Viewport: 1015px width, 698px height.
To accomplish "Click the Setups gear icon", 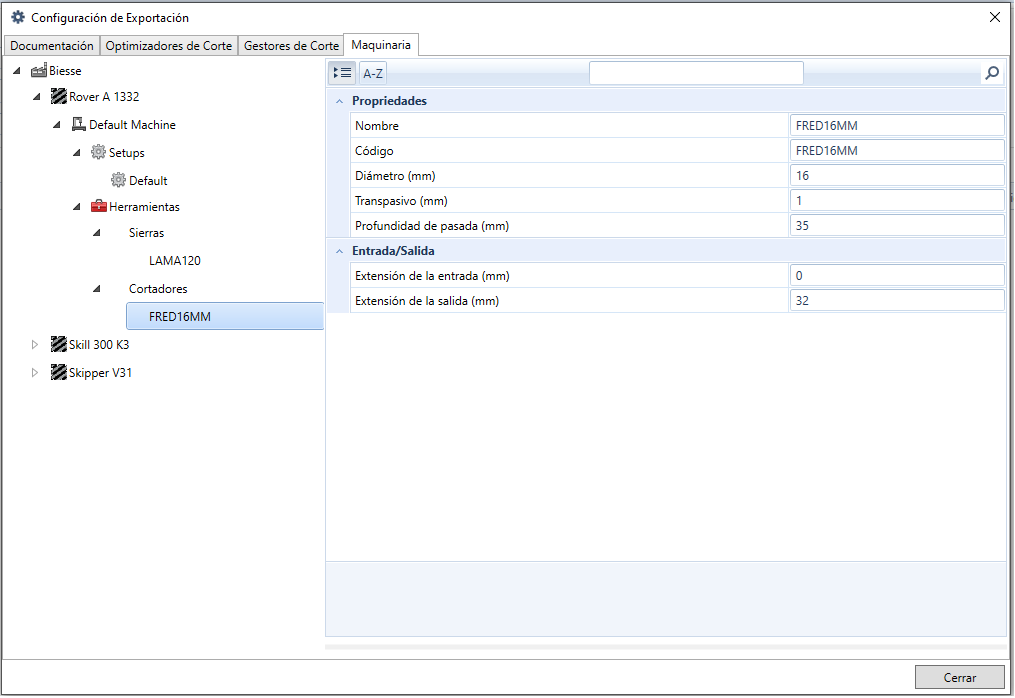I will pyautogui.click(x=98, y=152).
